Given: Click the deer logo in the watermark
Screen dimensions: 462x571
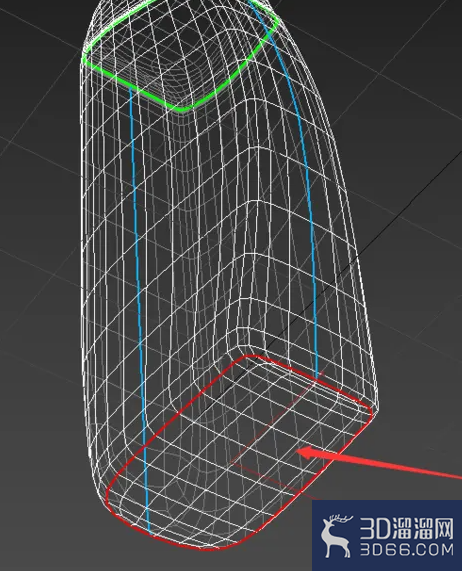Looking at the screenshot, I should (x=335, y=535).
